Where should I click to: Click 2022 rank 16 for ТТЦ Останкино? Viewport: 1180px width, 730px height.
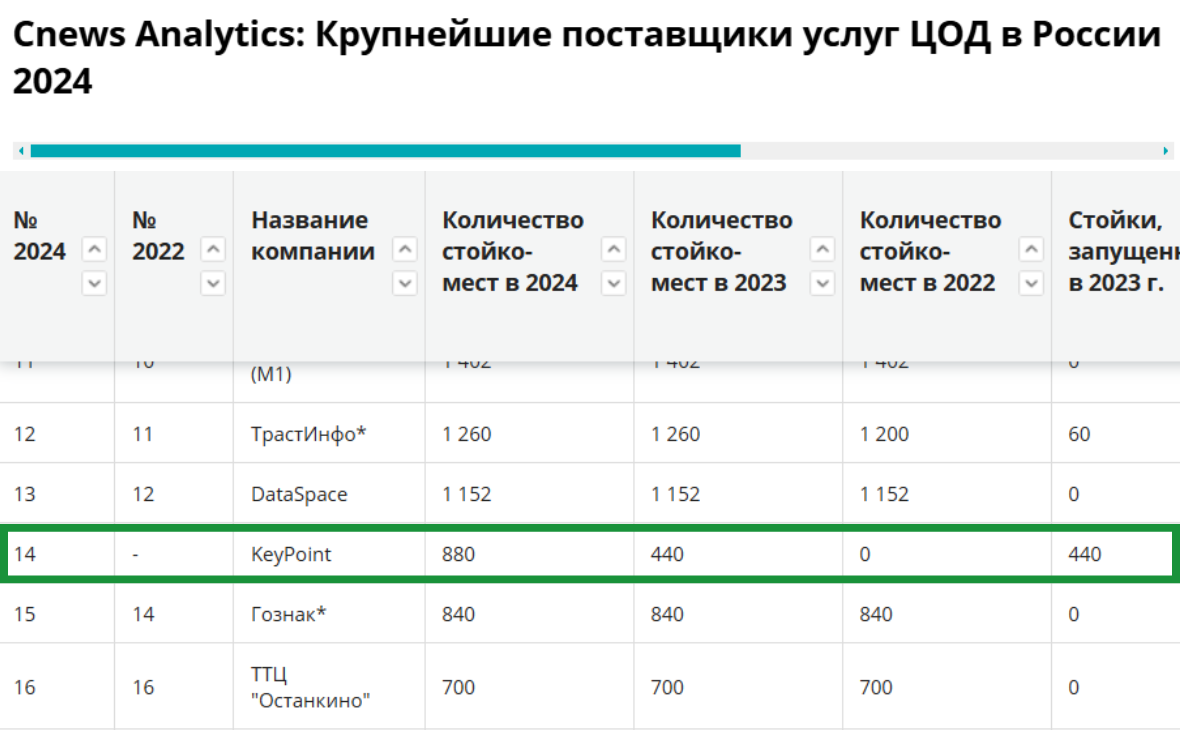tap(143, 687)
